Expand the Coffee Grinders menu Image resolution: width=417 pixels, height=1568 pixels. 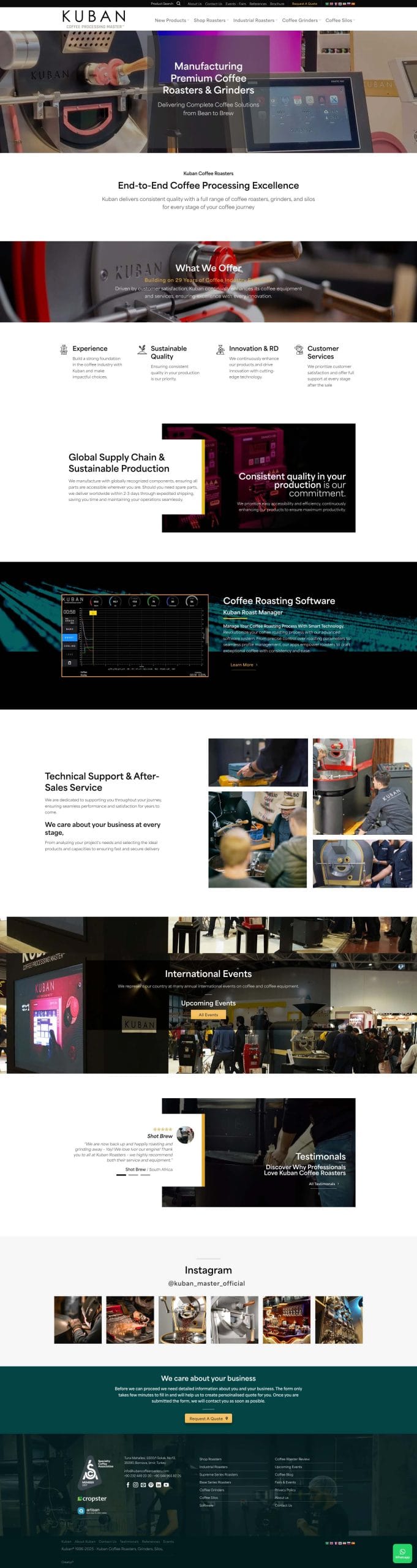pos(301,20)
